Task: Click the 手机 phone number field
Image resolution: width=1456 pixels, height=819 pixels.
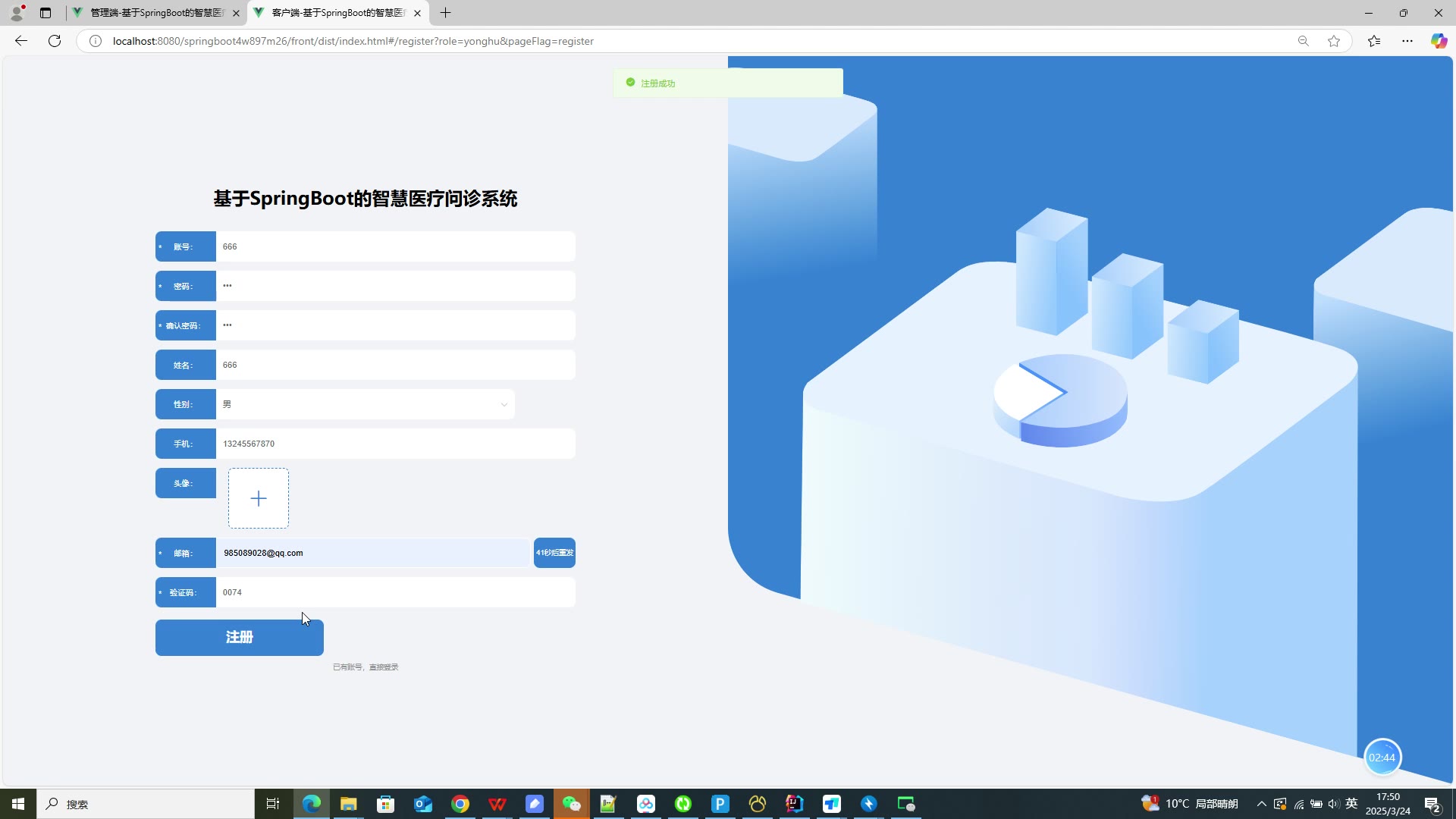Action: click(394, 444)
